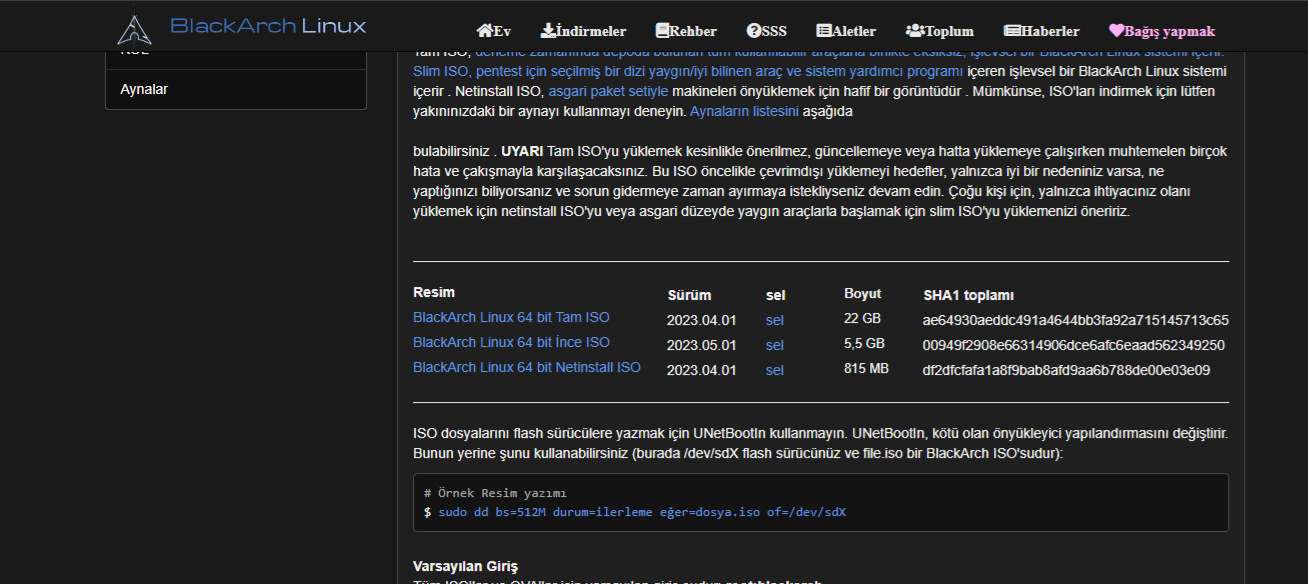Click the SHA1 hash starting 00949f29
1308x584 pixels.
1074,345
